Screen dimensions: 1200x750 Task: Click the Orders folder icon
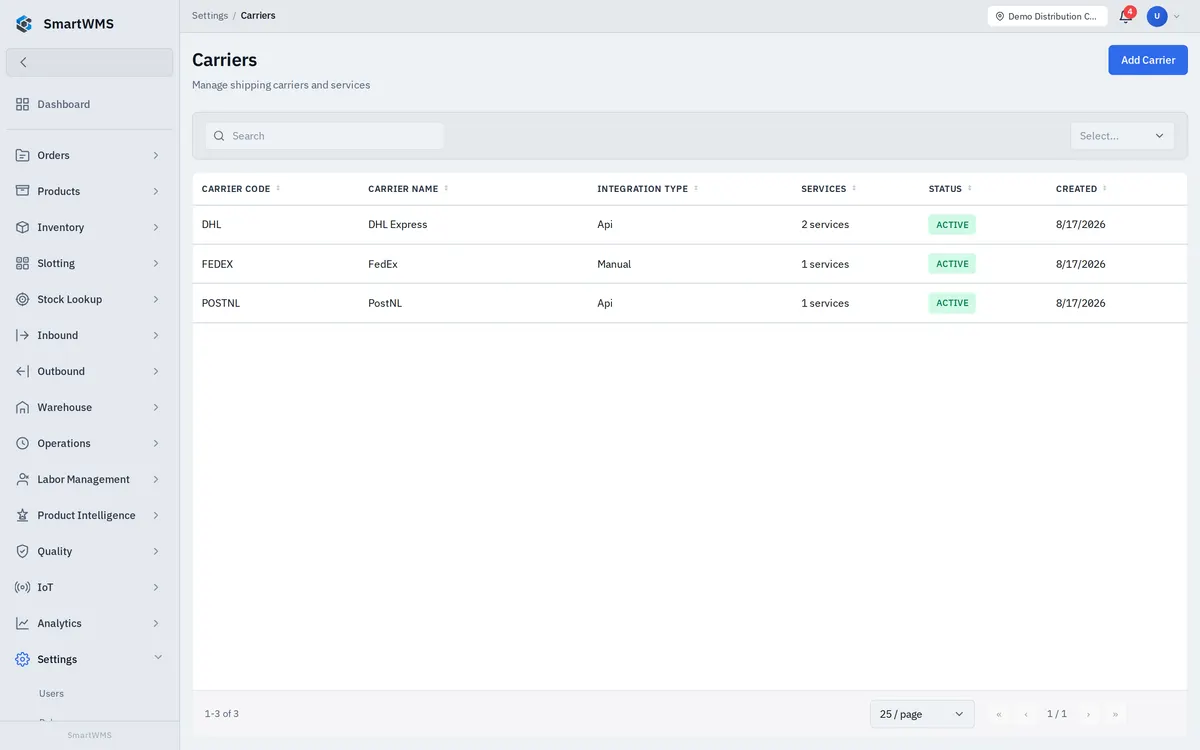click(x=22, y=155)
